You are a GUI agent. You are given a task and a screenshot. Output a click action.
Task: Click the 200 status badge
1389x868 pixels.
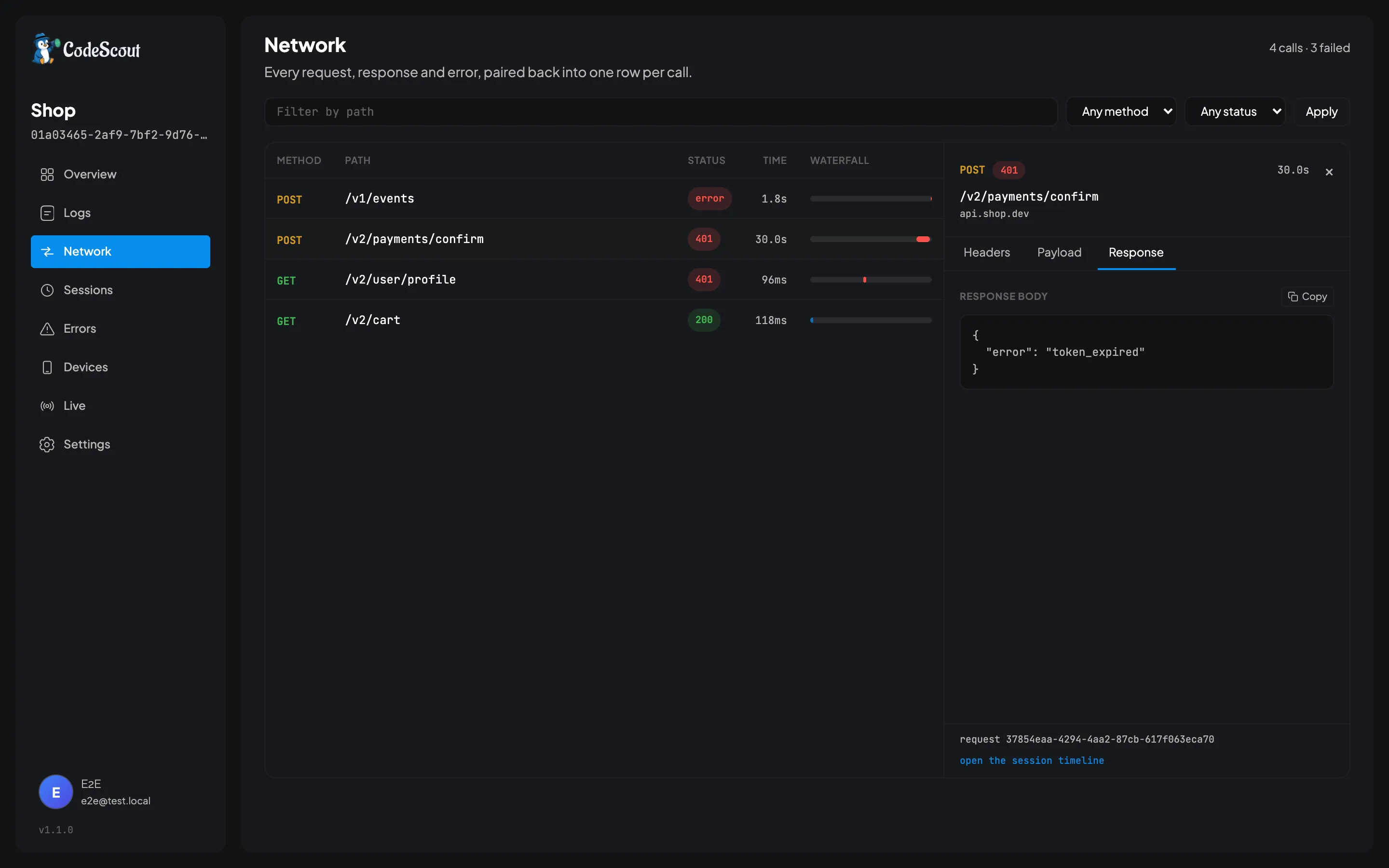704,320
